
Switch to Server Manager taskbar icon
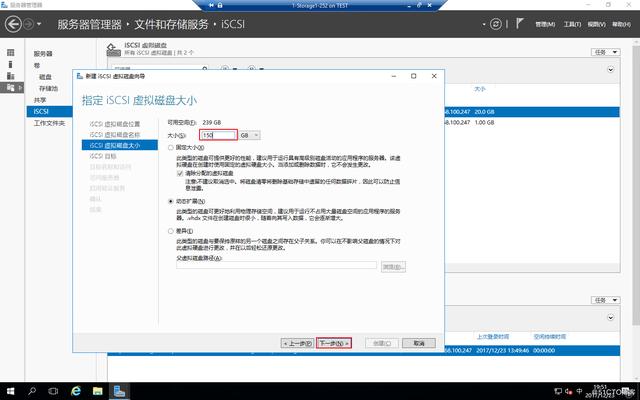pos(120,391)
